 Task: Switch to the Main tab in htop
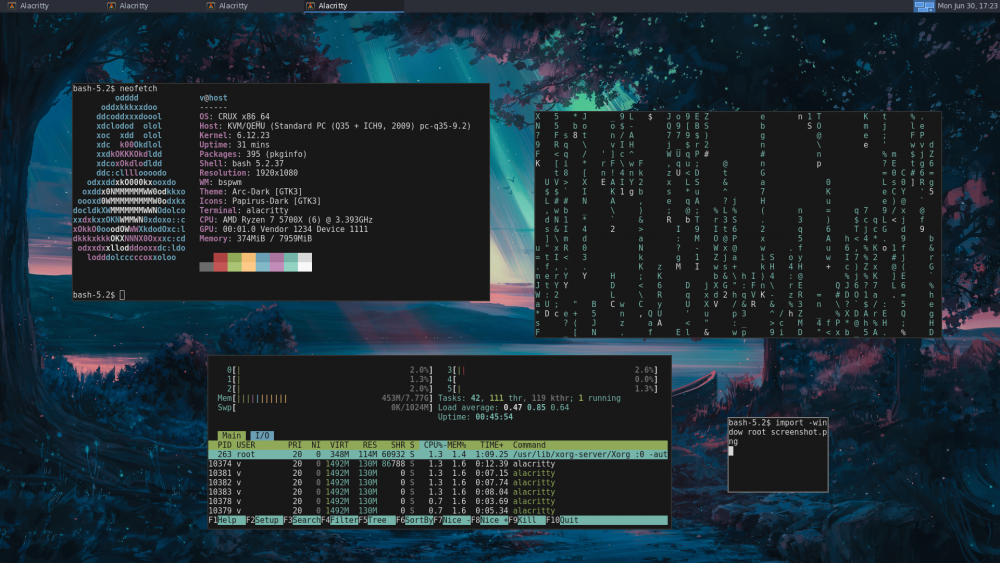tap(231, 435)
